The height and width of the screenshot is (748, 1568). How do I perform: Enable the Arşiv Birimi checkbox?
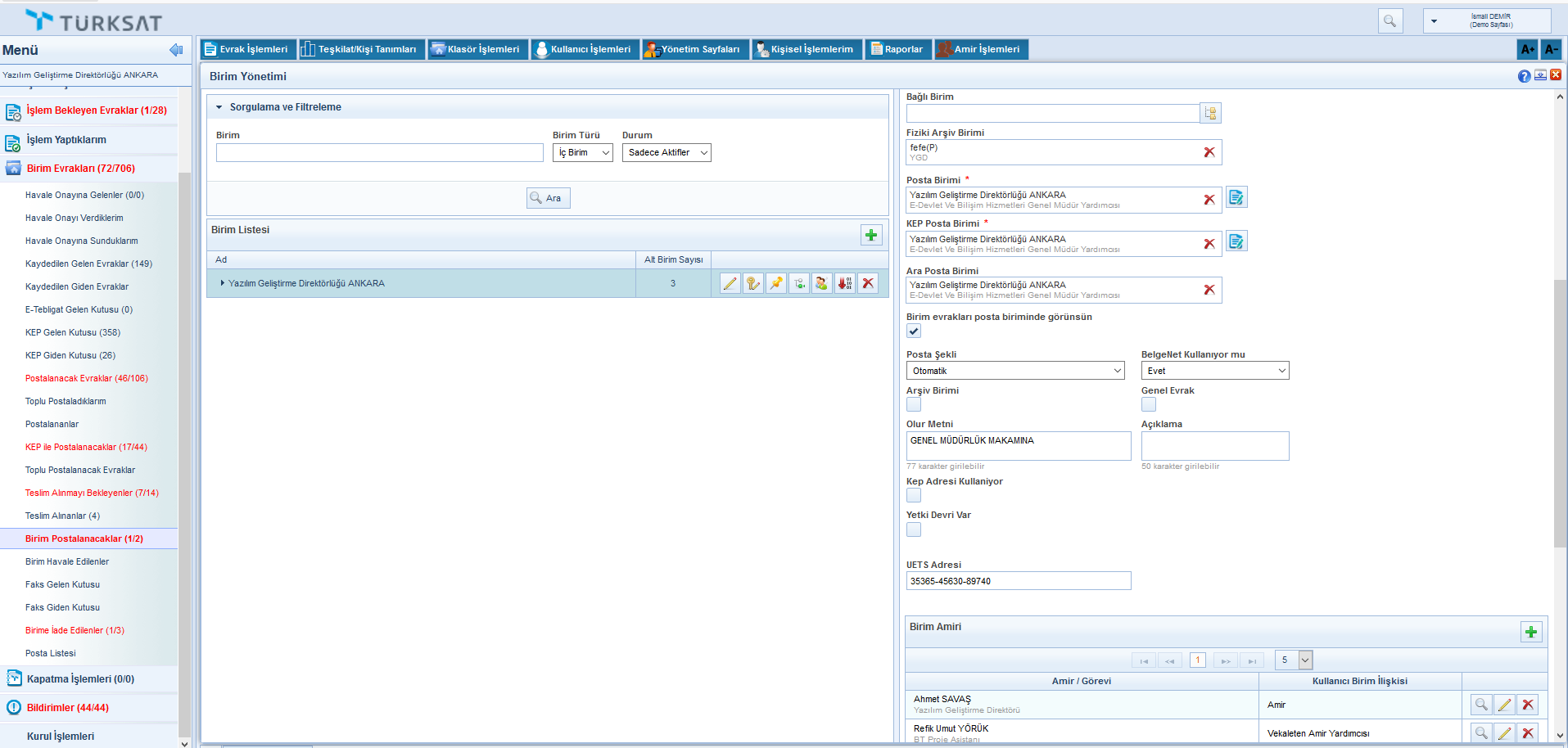[x=914, y=404]
